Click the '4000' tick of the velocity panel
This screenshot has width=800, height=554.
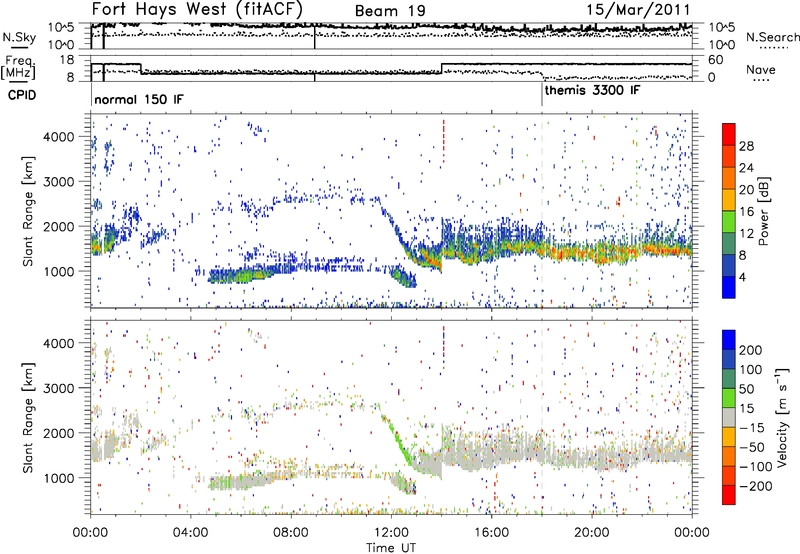[58, 343]
